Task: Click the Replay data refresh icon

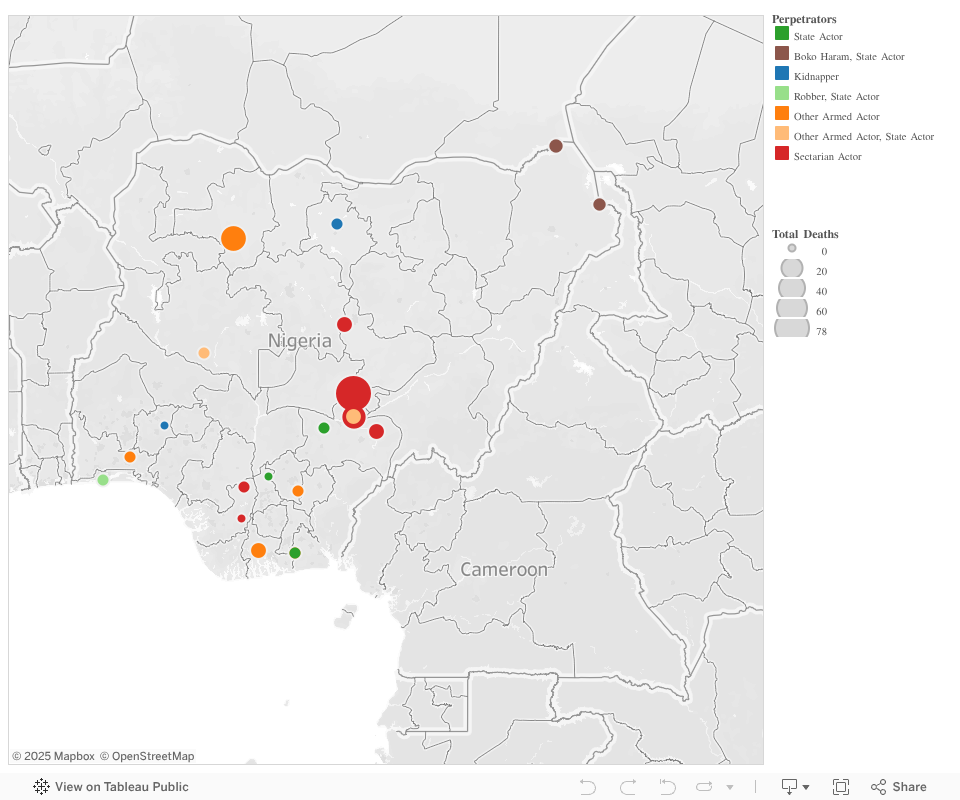Action: point(704,787)
